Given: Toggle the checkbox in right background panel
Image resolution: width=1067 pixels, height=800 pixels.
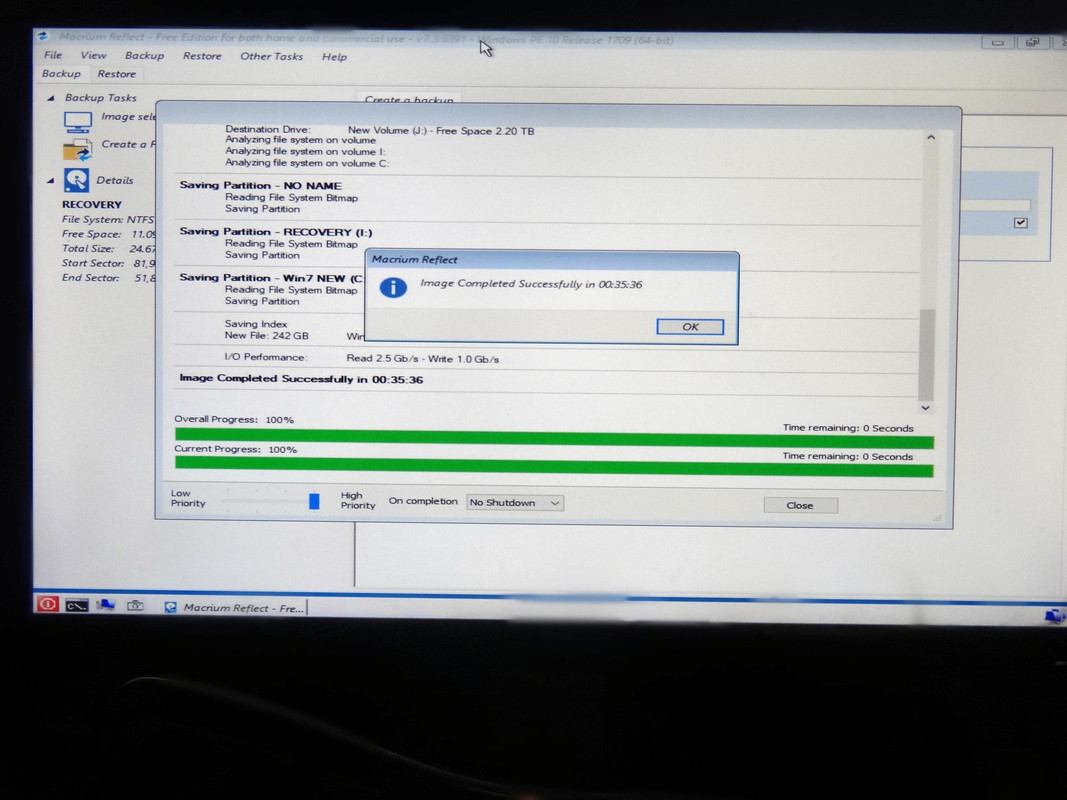Looking at the screenshot, I should 1020,222.
